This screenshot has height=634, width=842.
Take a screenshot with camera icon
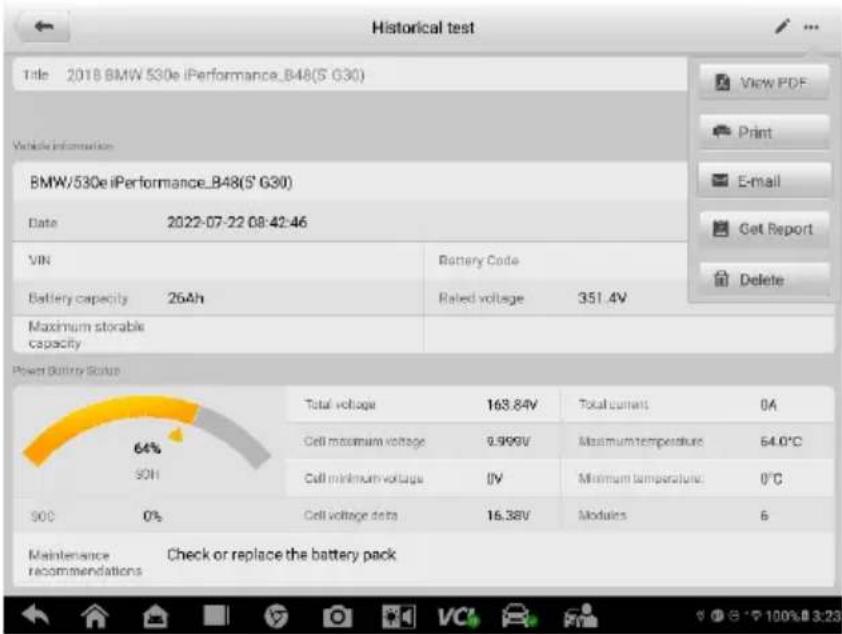(x=337, y=616)
